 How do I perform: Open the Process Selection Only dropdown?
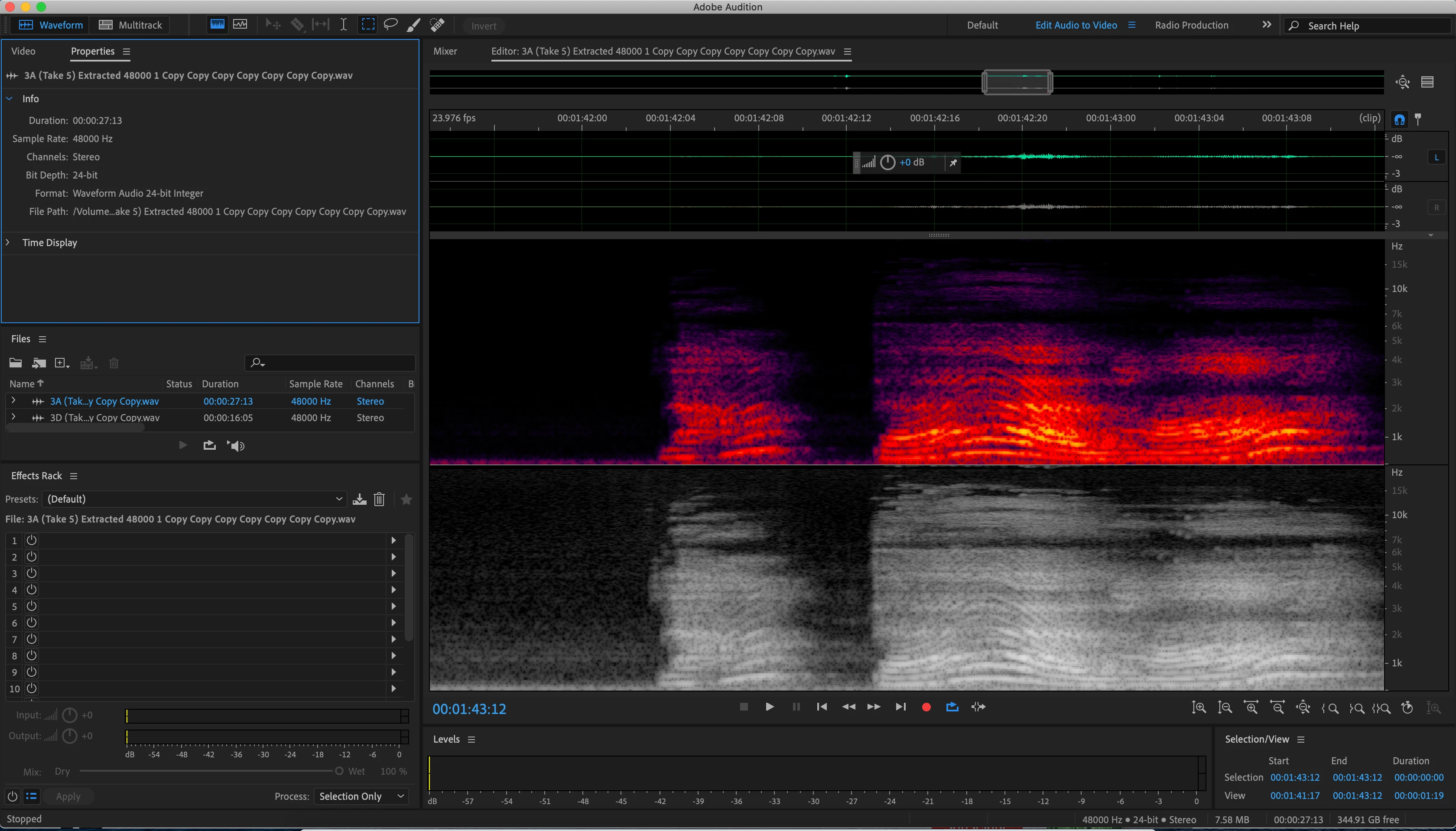pos(361,796)
